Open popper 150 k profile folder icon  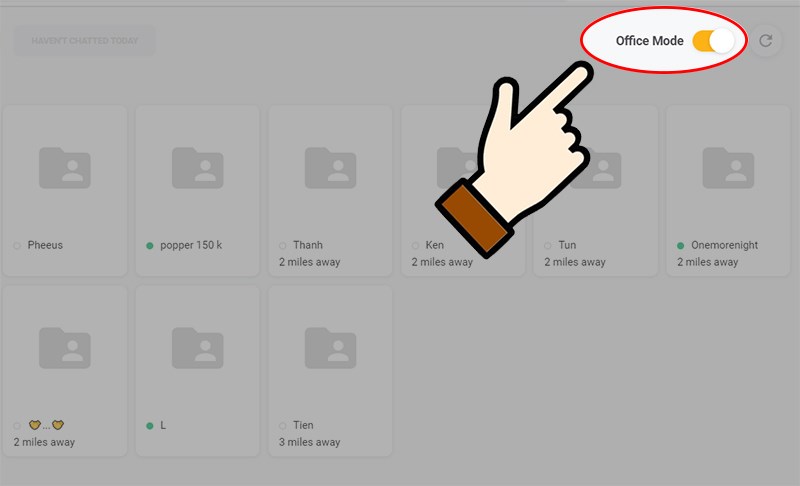click(197, 168)
